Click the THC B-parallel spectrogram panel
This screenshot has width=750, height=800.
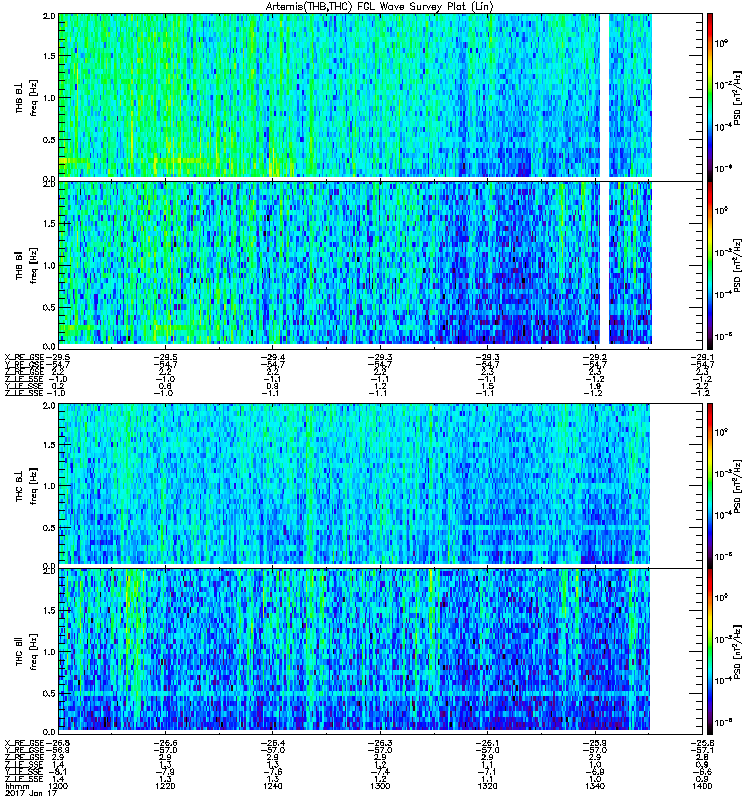(x=381, y=652)
